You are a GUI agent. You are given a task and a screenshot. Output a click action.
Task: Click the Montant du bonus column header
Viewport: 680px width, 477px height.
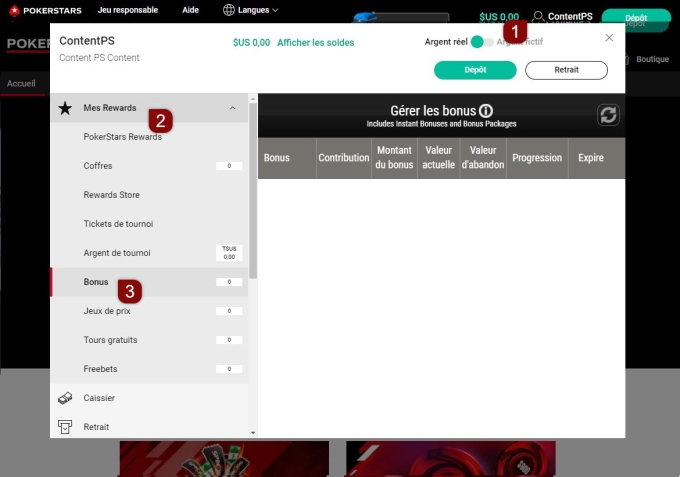coord(394,158)
